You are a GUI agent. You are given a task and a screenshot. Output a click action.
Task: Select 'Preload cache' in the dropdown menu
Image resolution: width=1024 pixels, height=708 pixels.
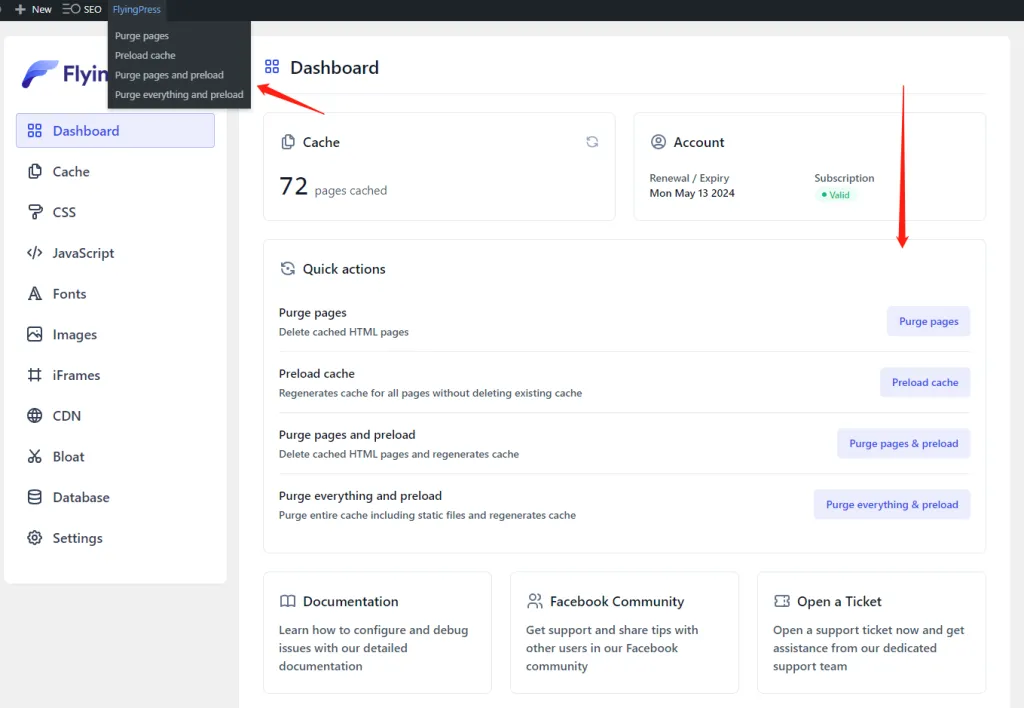coord(145,55)
